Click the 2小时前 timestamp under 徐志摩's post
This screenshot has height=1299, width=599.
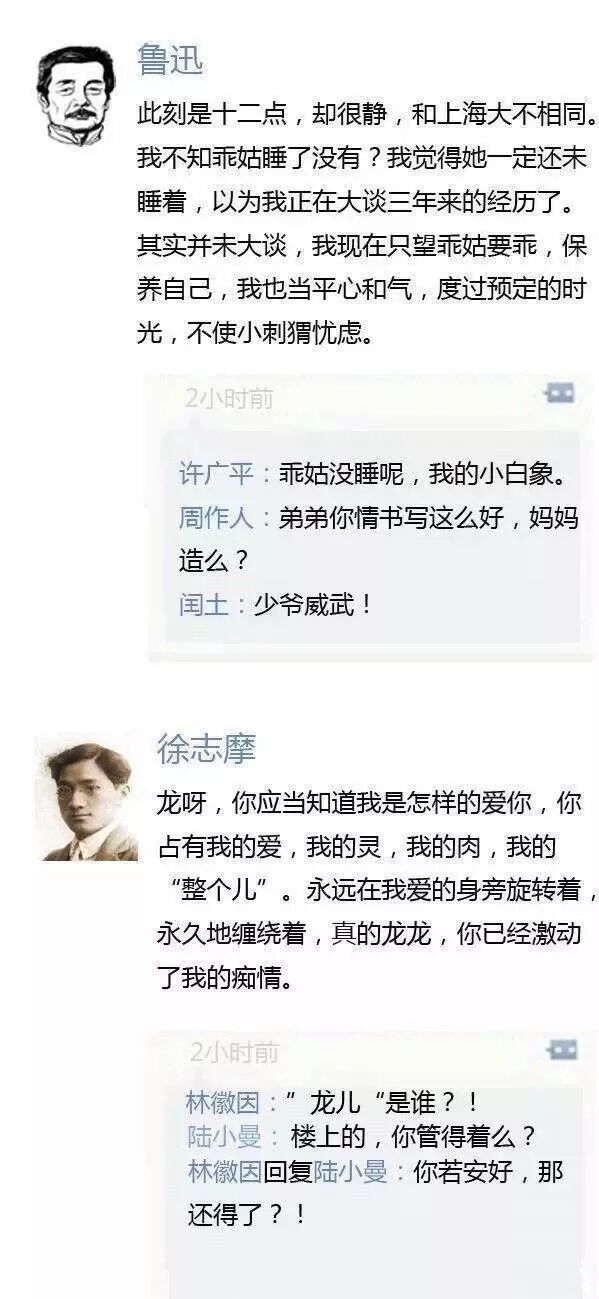click(234, 1052)
